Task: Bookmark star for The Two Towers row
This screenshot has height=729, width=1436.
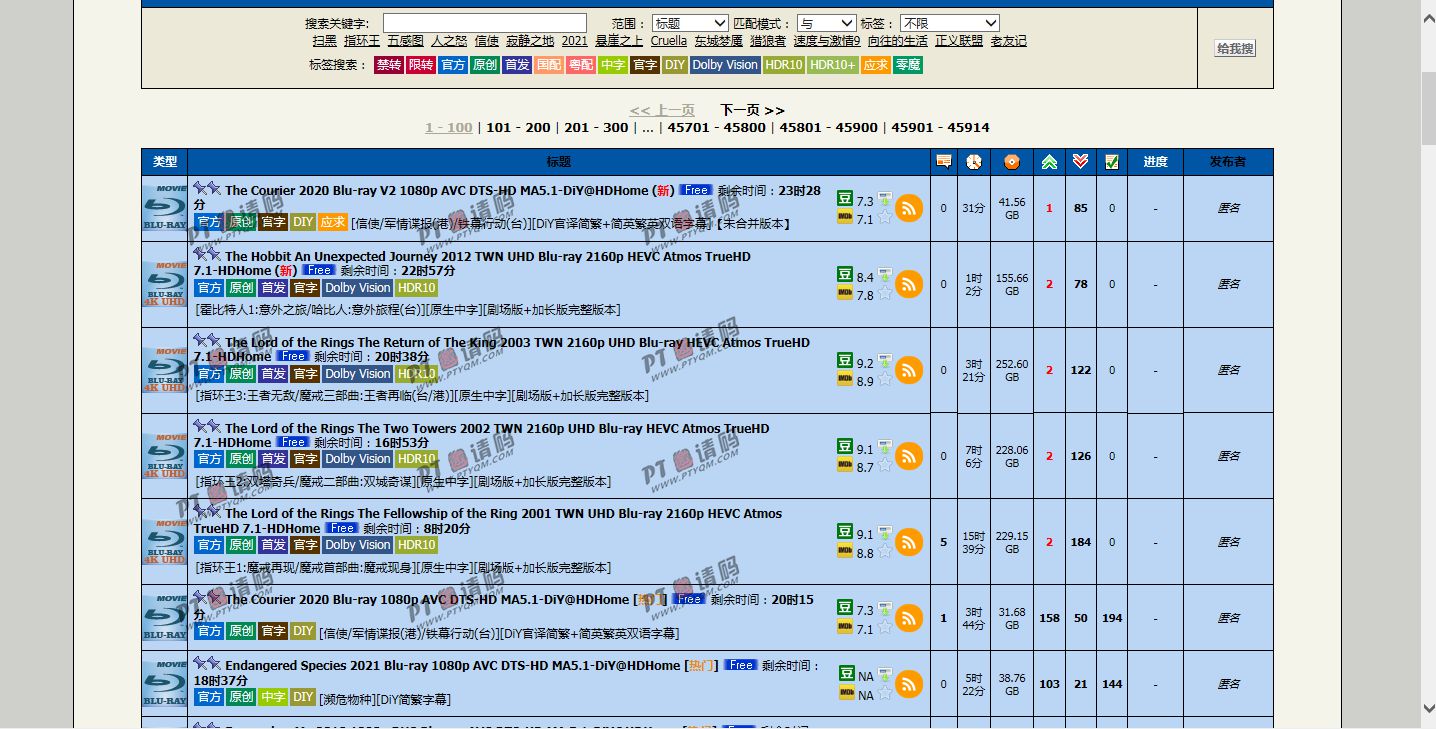Action: point(884,465)
